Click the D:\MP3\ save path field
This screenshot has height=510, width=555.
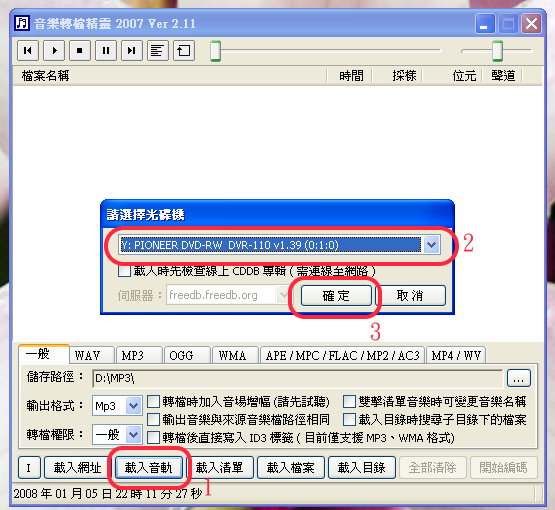[x=297, y=378]
